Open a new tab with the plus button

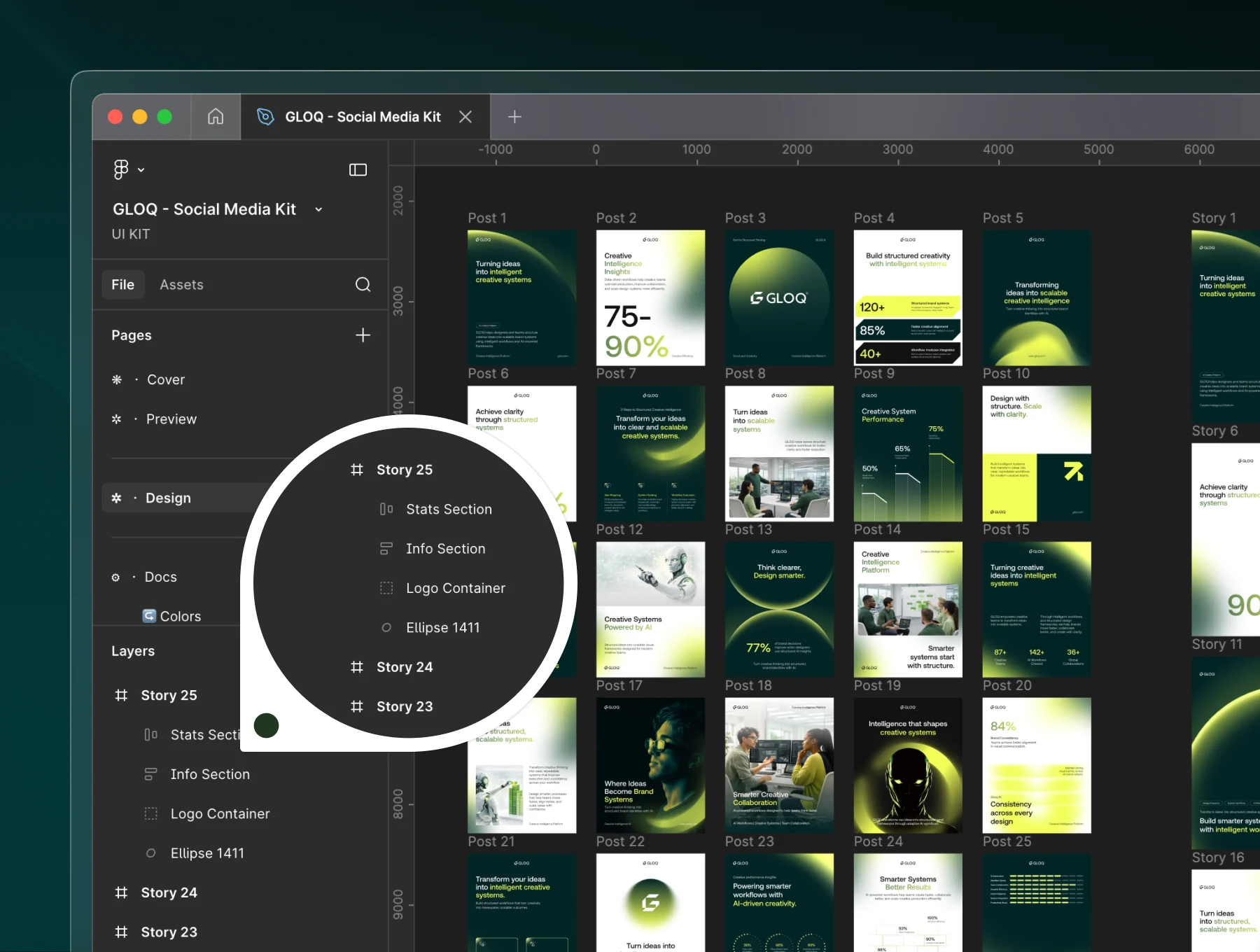514,117
